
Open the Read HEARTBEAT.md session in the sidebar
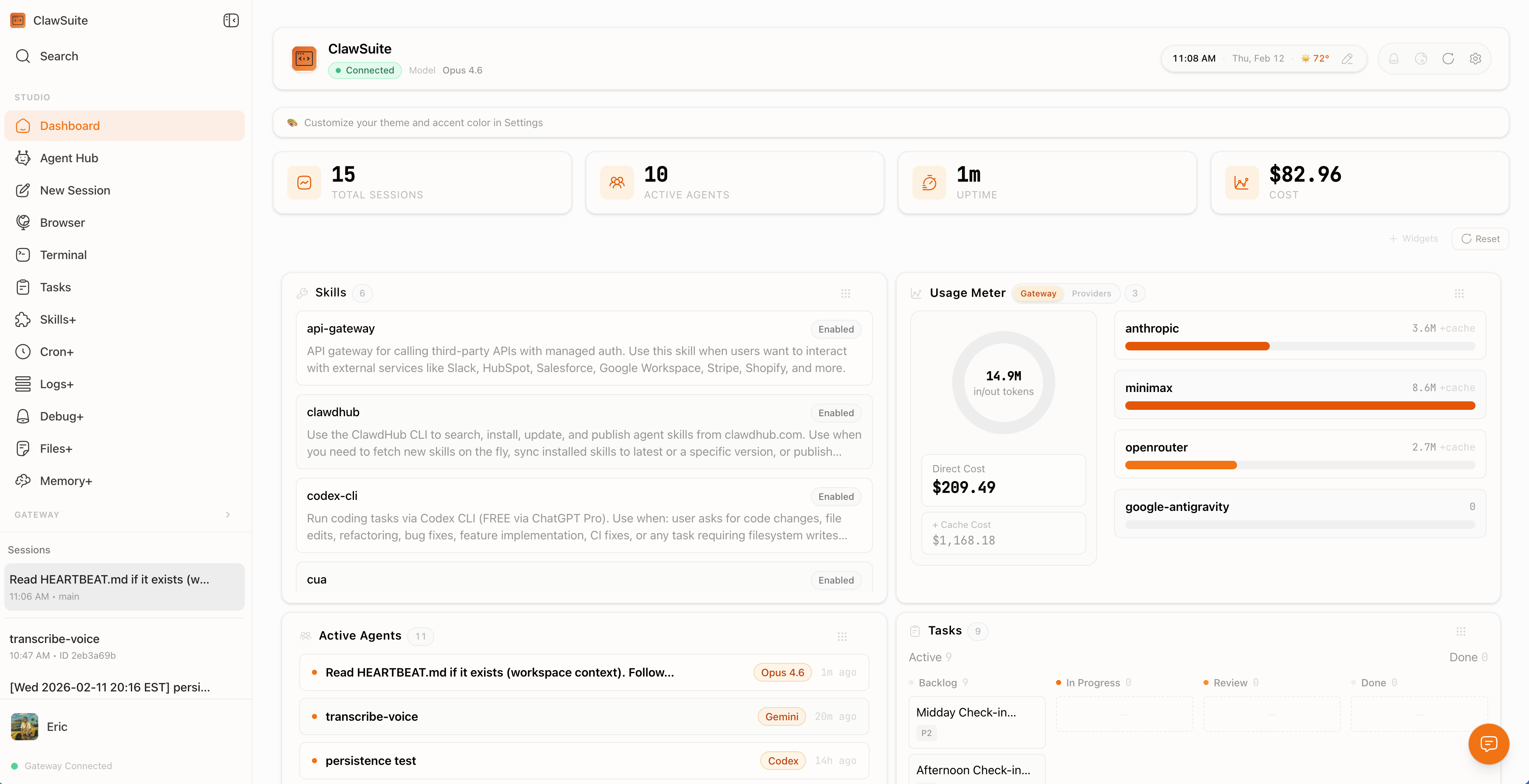click(124, 587)
